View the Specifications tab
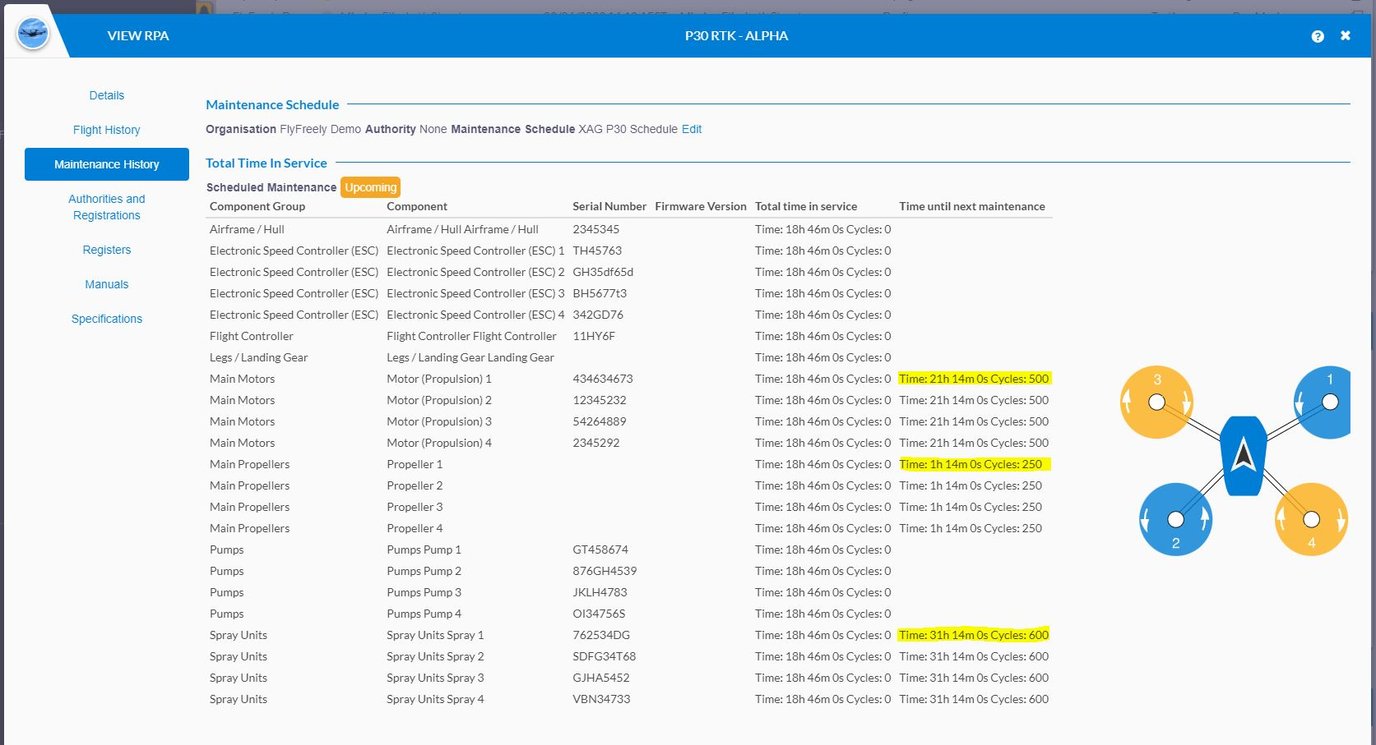The height and width of the screenshot is (745, 1376). 106,318
